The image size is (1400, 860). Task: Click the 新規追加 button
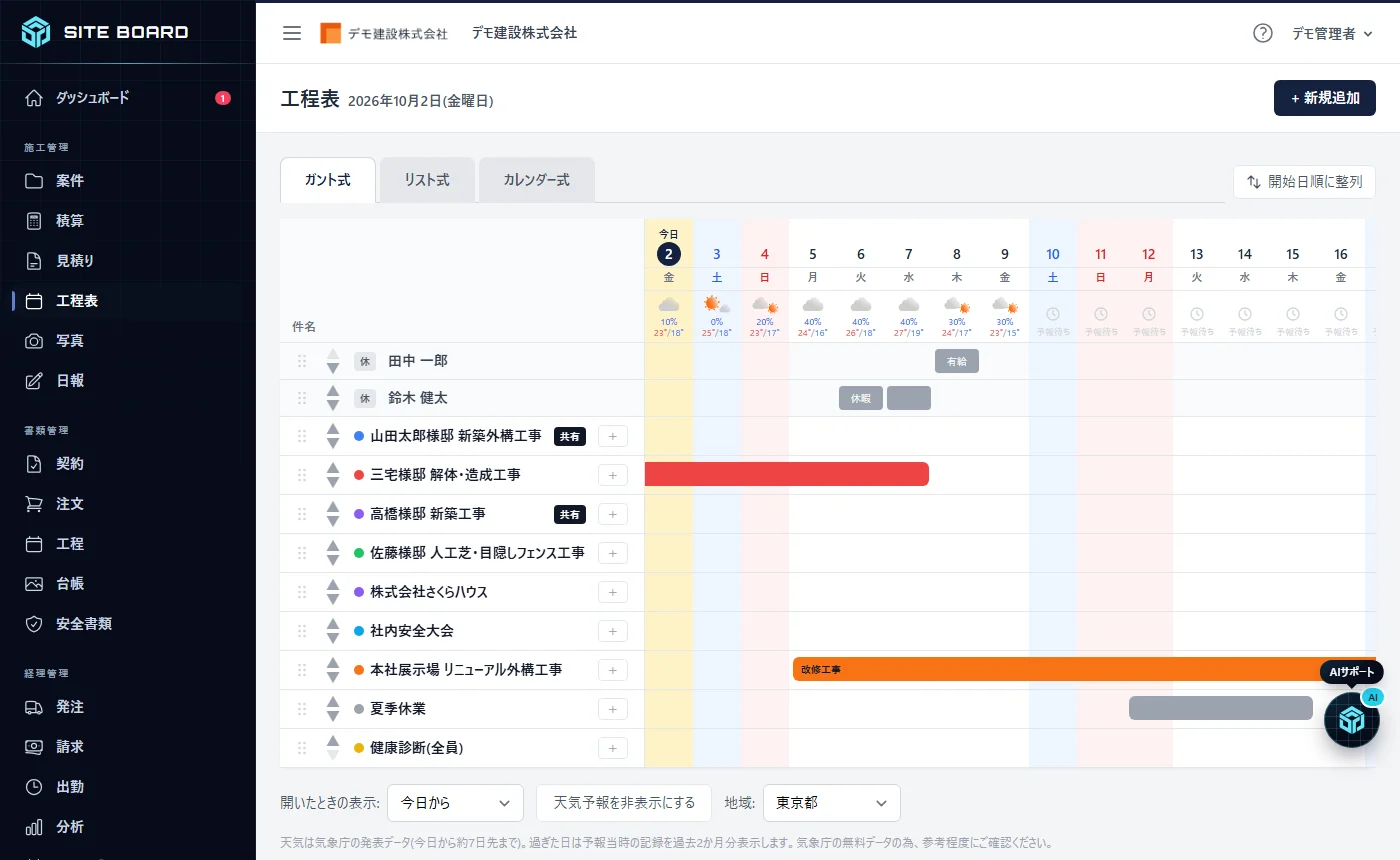coord(1325,98)
